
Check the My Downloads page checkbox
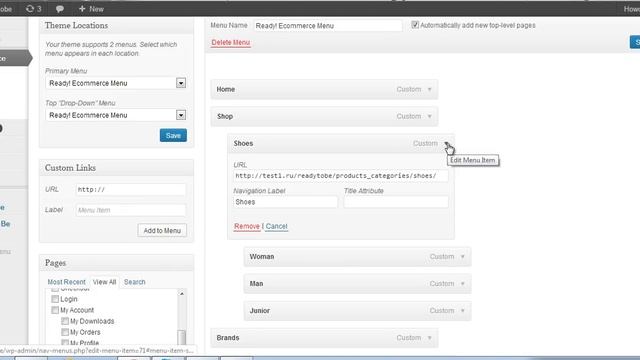(65, 321)
